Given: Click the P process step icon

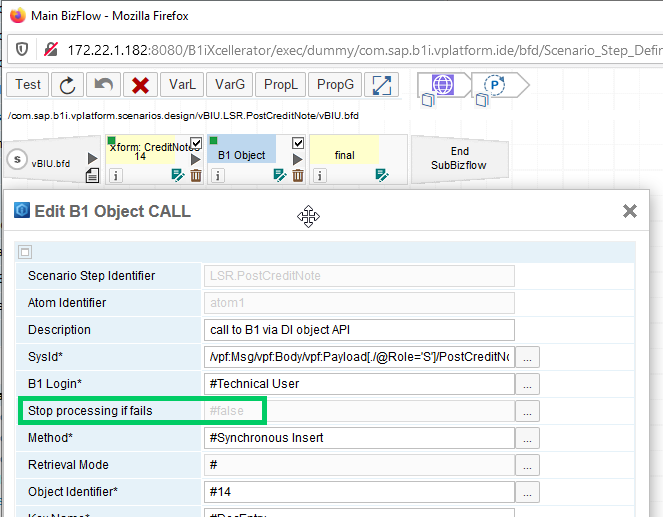Looking at the screenshot, I should (495, 86).
